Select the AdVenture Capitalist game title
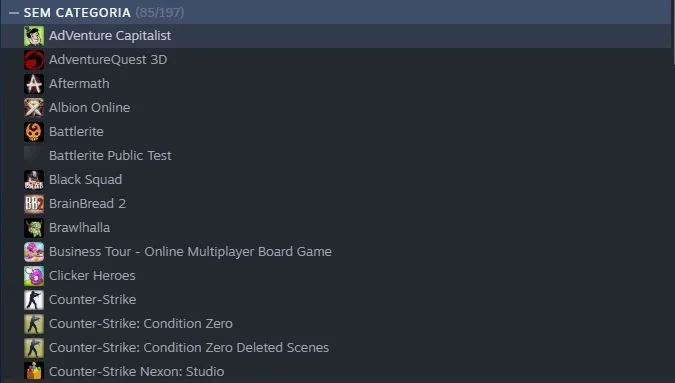 pos(110,36)
